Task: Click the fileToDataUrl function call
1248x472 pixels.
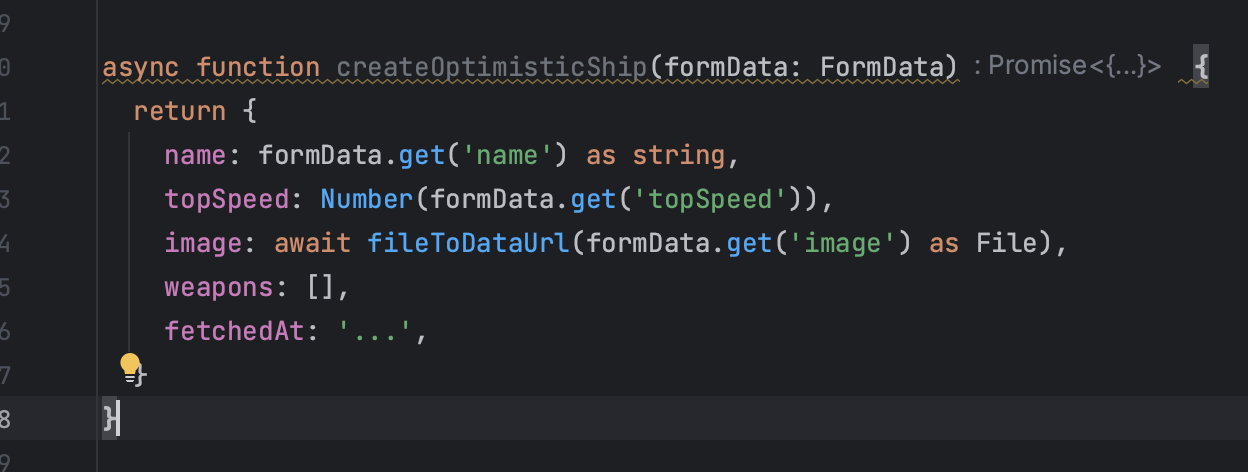Action: coord(469,243)
